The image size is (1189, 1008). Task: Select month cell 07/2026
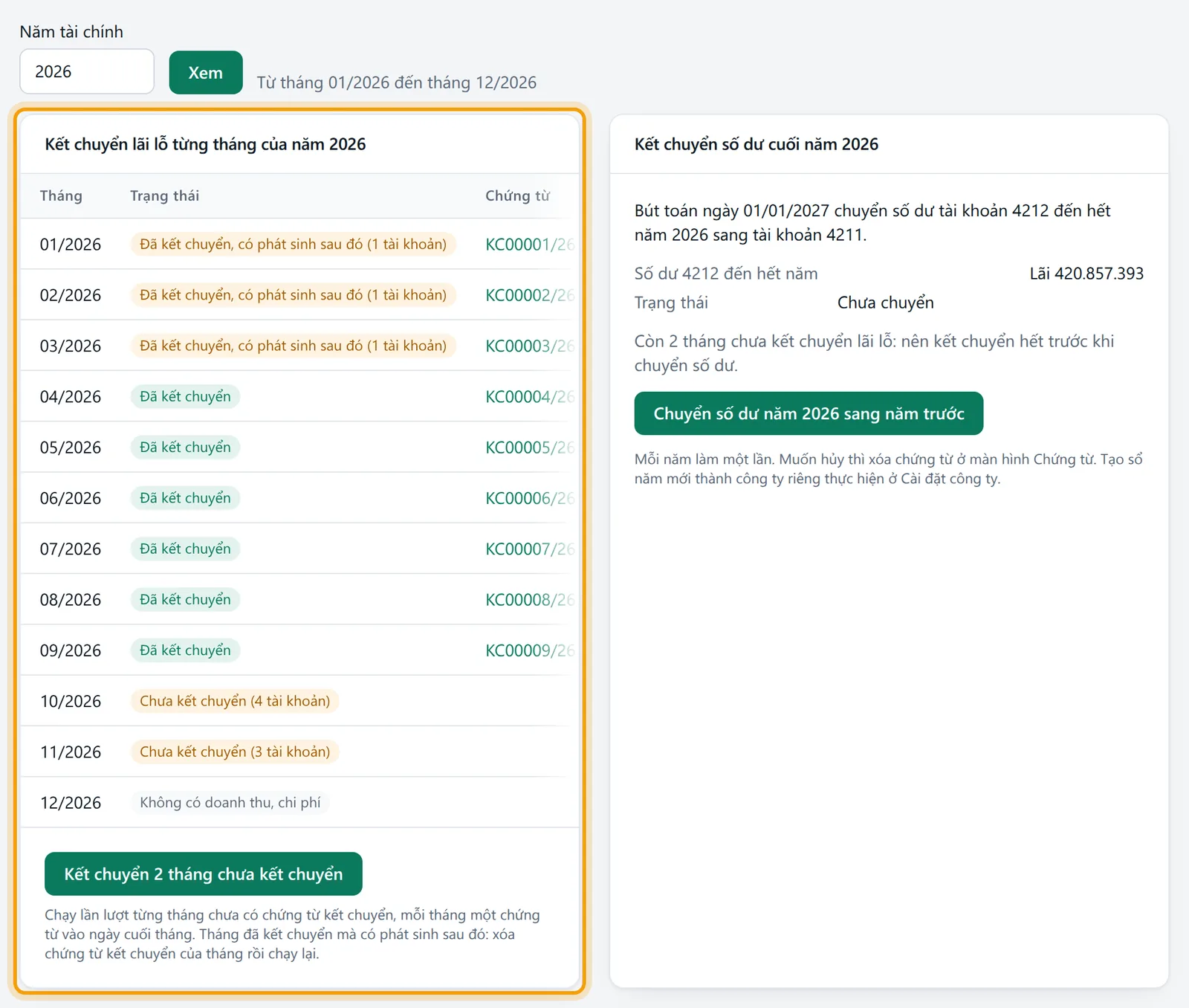[x=71, y=549]
